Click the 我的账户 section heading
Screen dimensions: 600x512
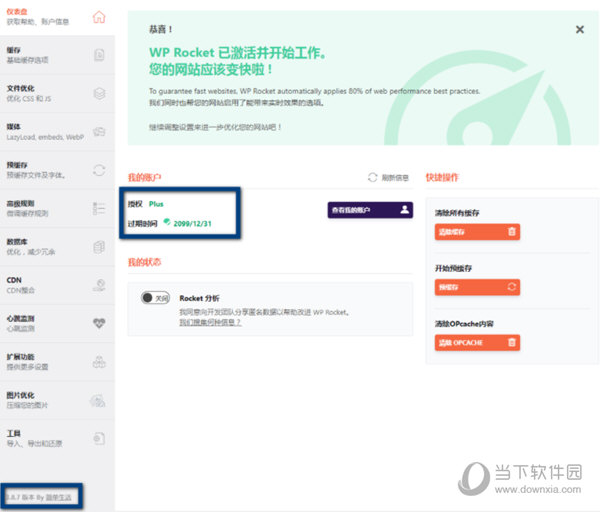point(144,178)
